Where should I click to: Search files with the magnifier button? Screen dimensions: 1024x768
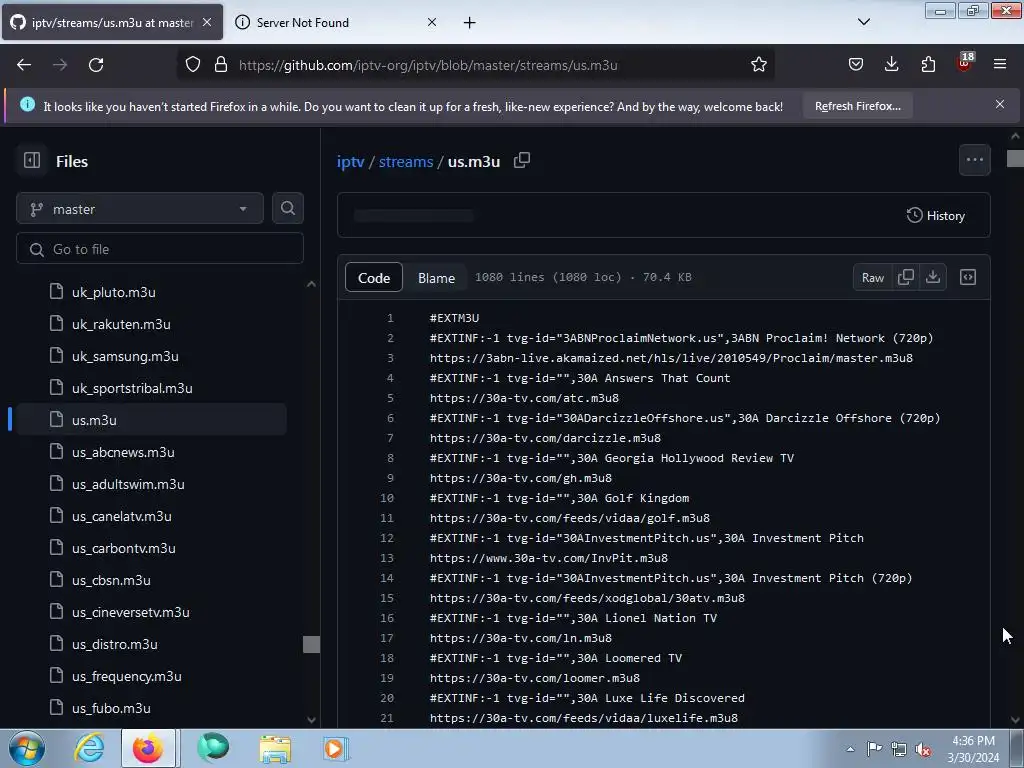point(288,208)
